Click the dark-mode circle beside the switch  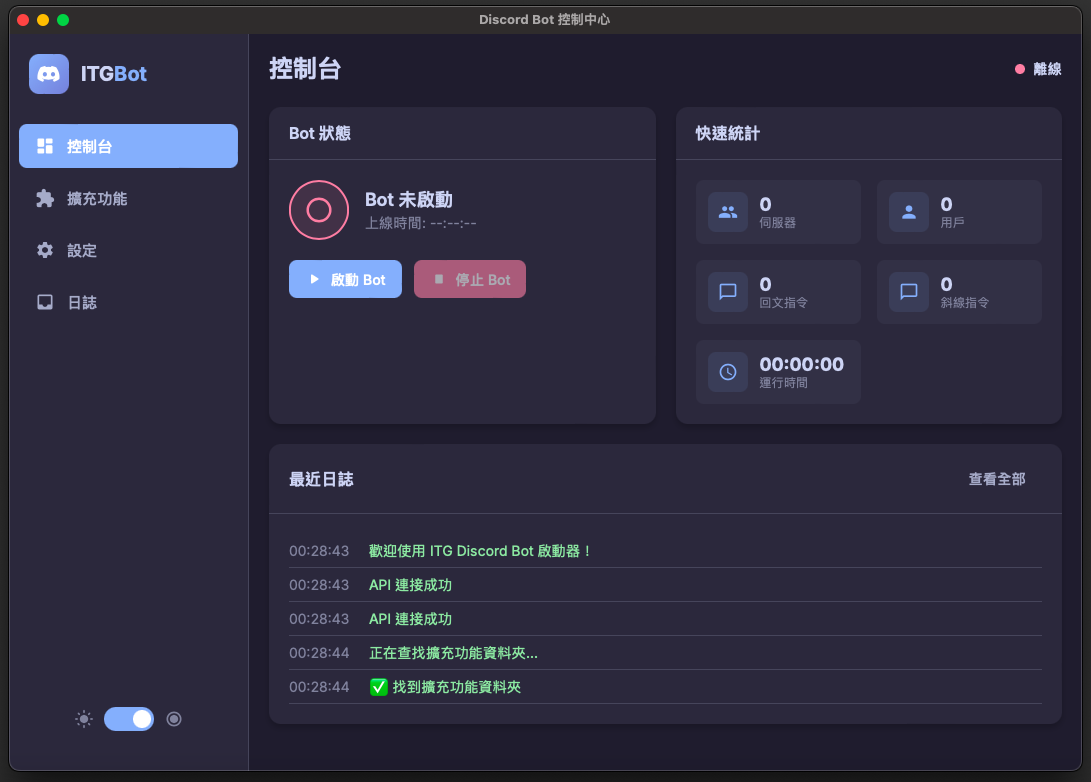(174, 719)
